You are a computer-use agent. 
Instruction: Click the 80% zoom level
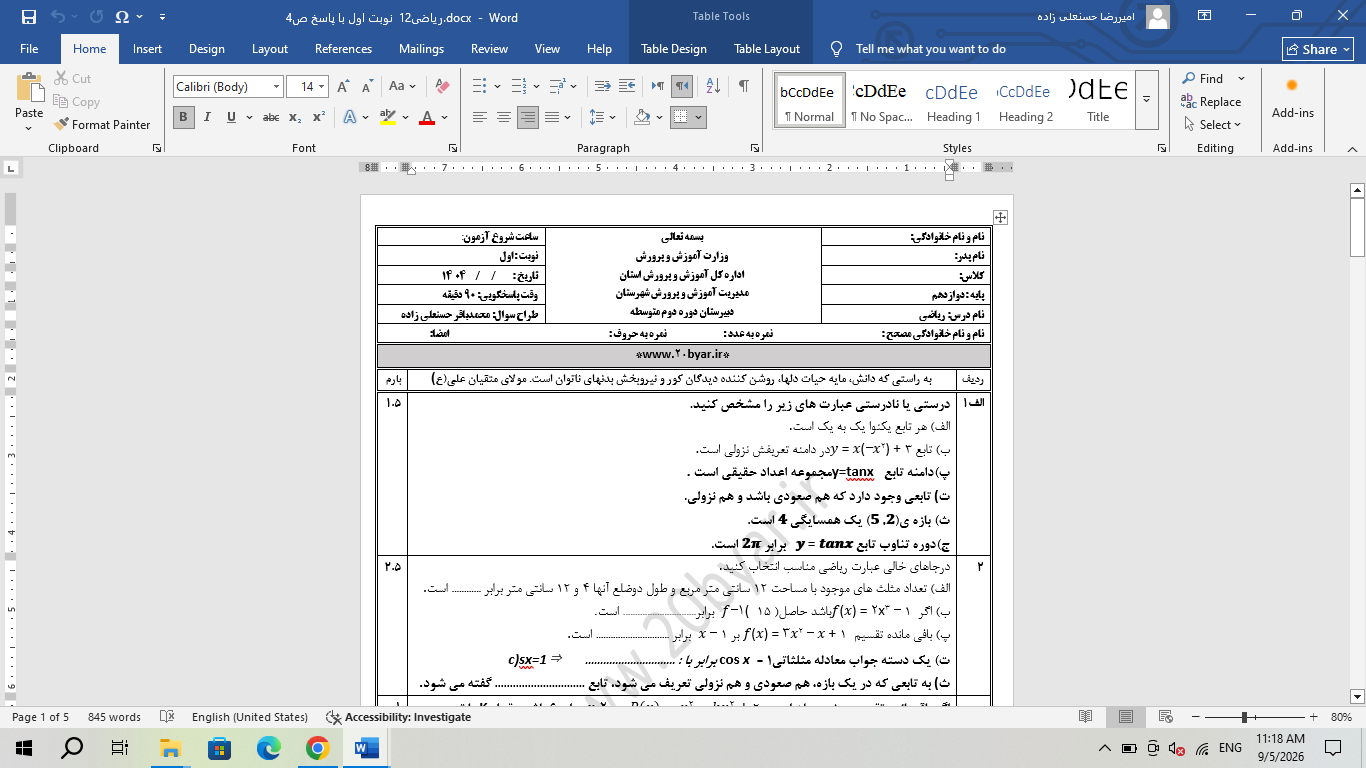tap(1341, 717)
